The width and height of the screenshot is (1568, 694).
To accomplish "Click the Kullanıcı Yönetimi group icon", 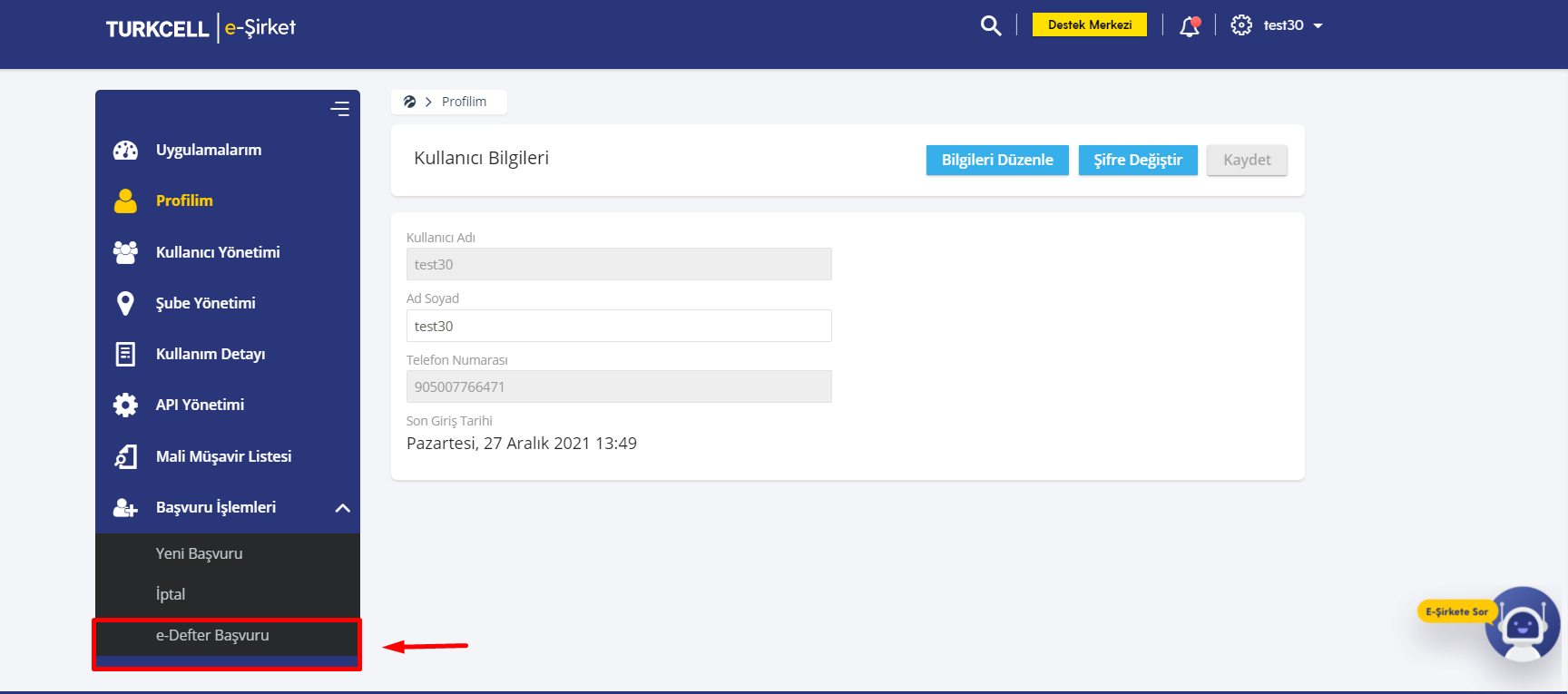I will tap(125, 252).
